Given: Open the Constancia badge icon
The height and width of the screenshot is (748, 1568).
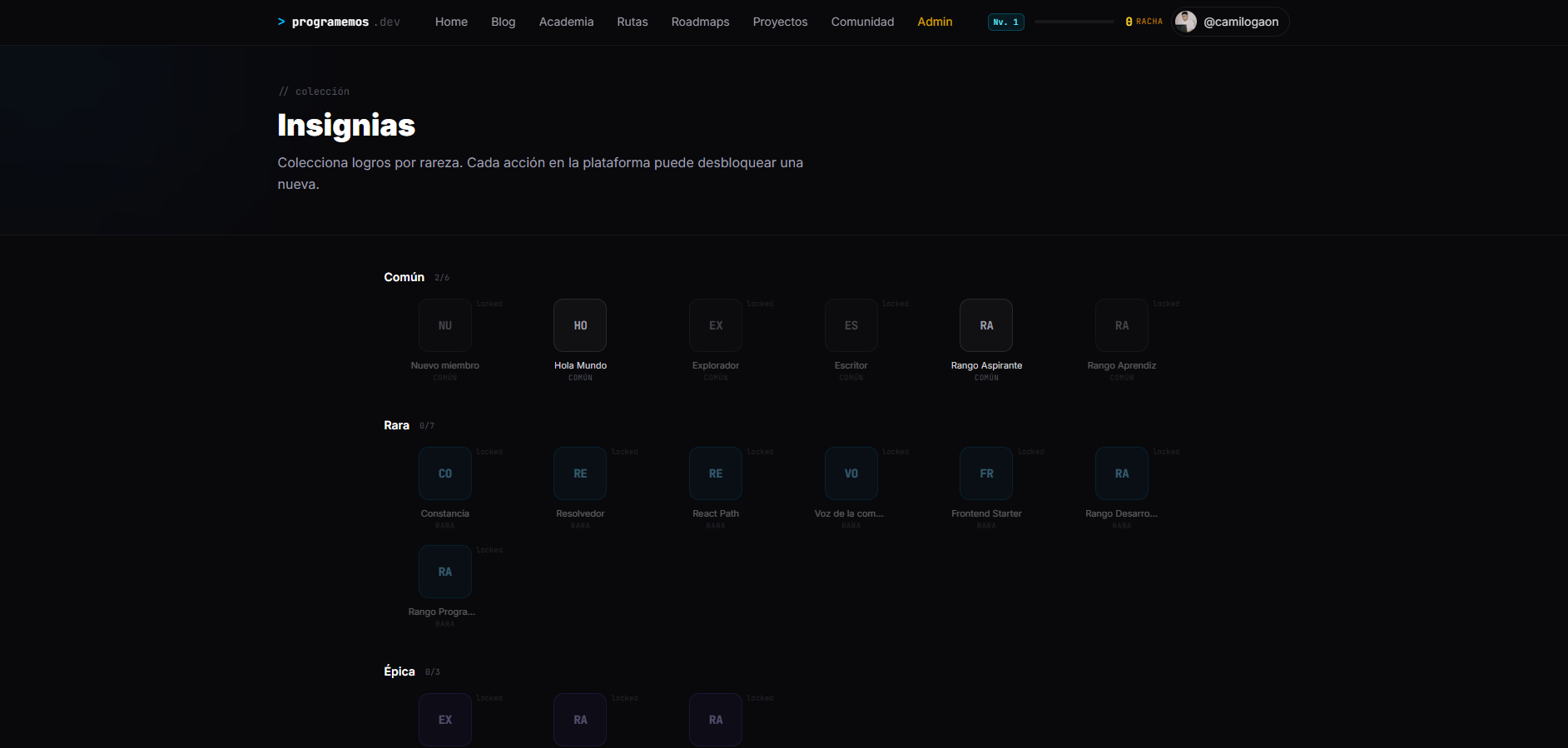Looking at the screenshot, I should tap(445, 473).
